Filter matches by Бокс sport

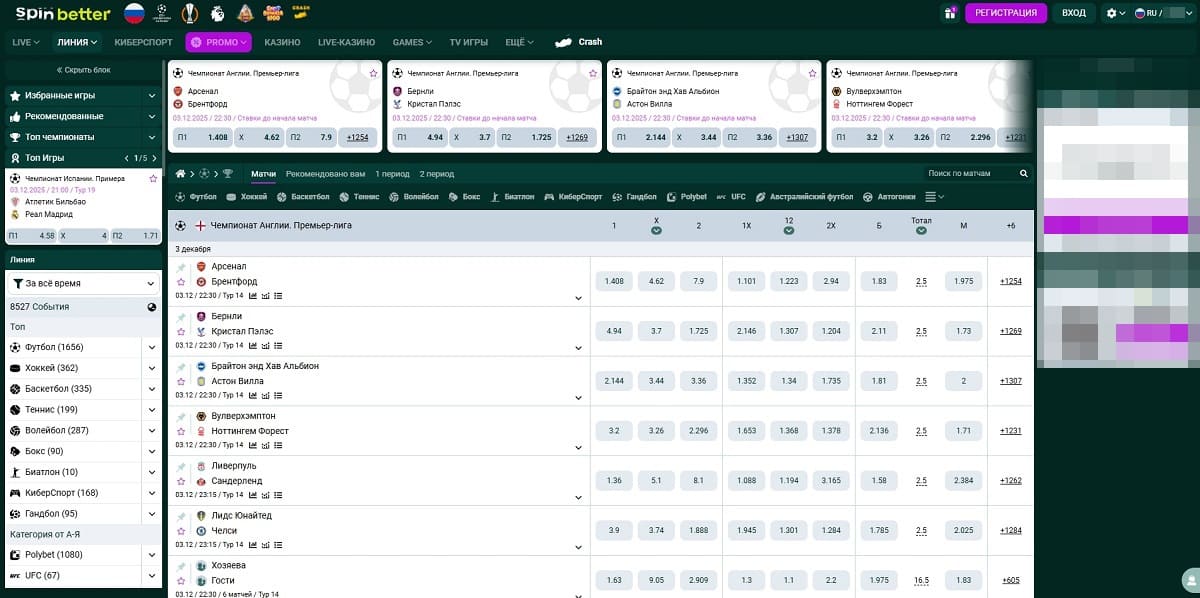(x=464, y=197)
